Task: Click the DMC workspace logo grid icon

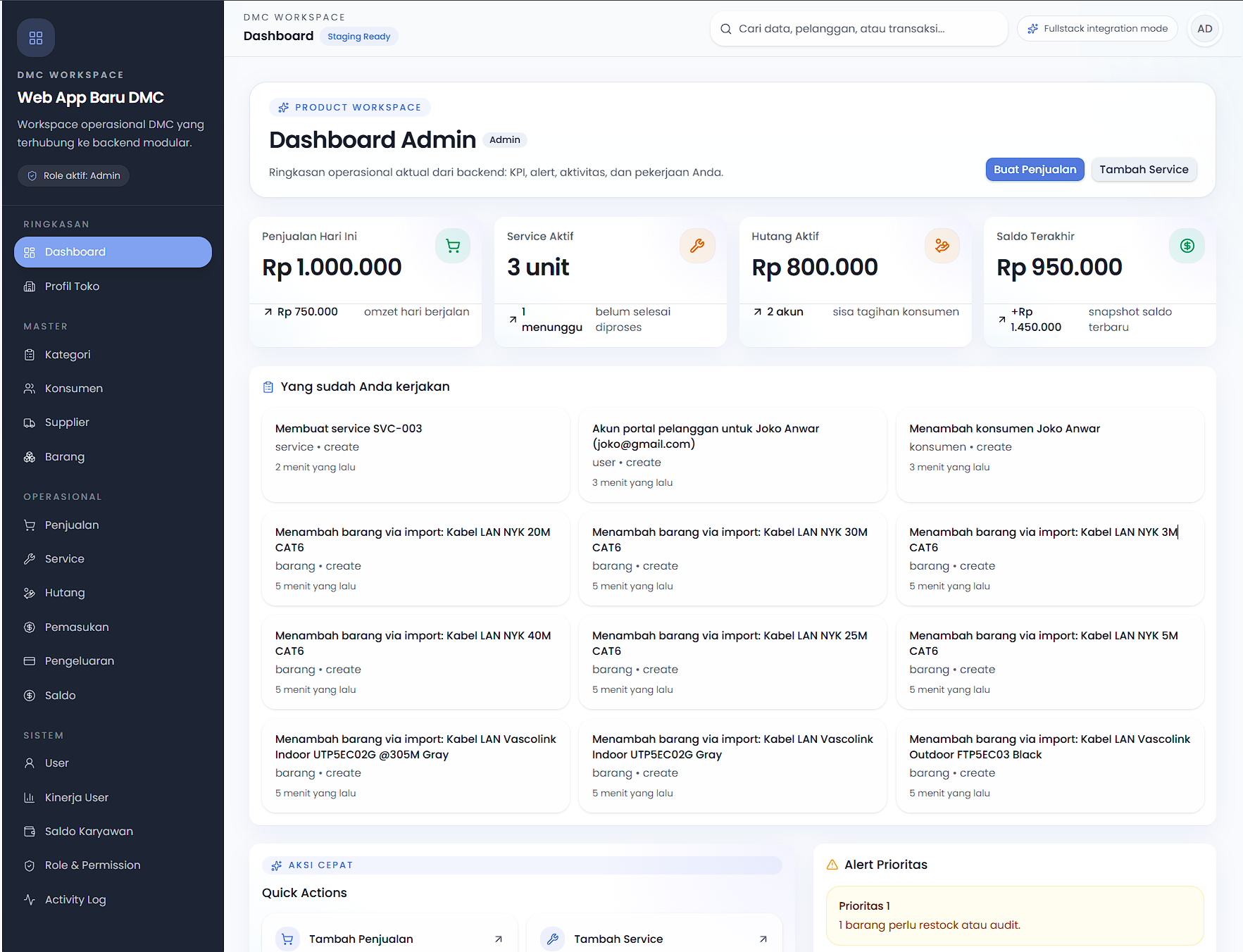Action: pos(36,38)
